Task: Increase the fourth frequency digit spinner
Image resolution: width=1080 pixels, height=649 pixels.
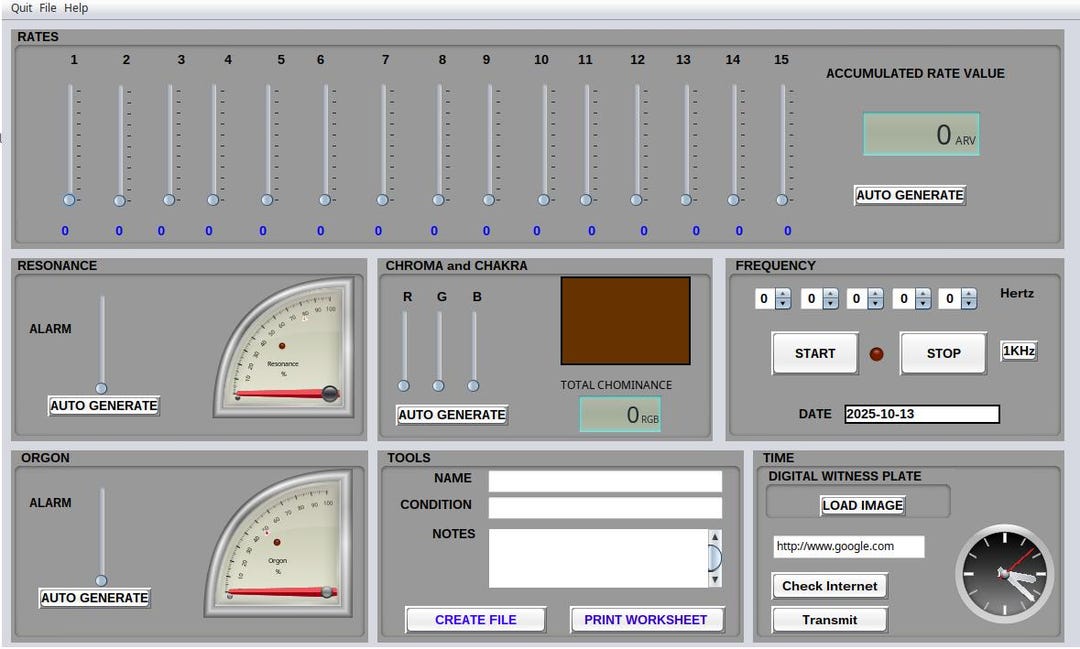Action: tap(923, 293)
